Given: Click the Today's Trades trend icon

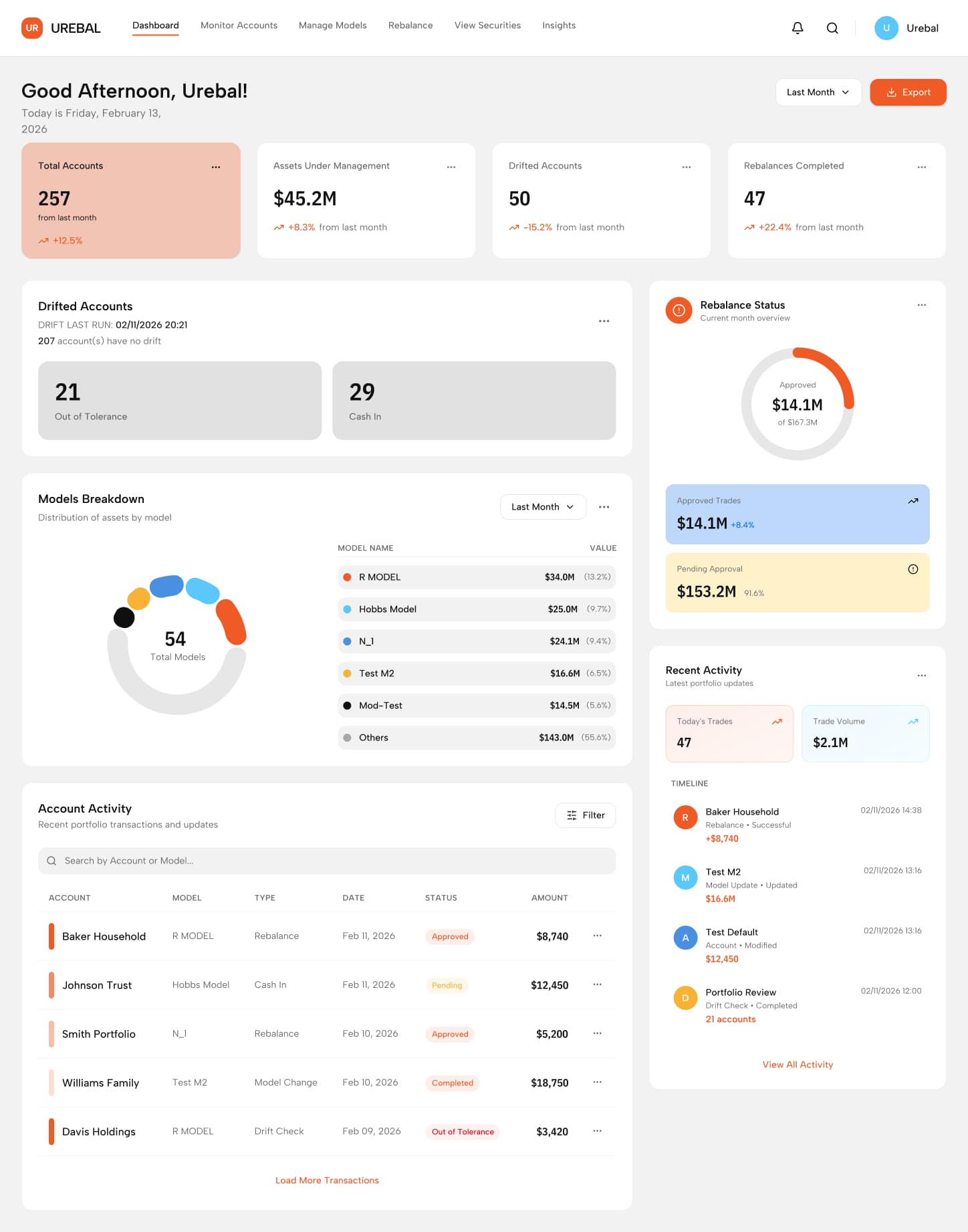Looking at the screenshot, I should pyautogui.click(x=777, y=722).
